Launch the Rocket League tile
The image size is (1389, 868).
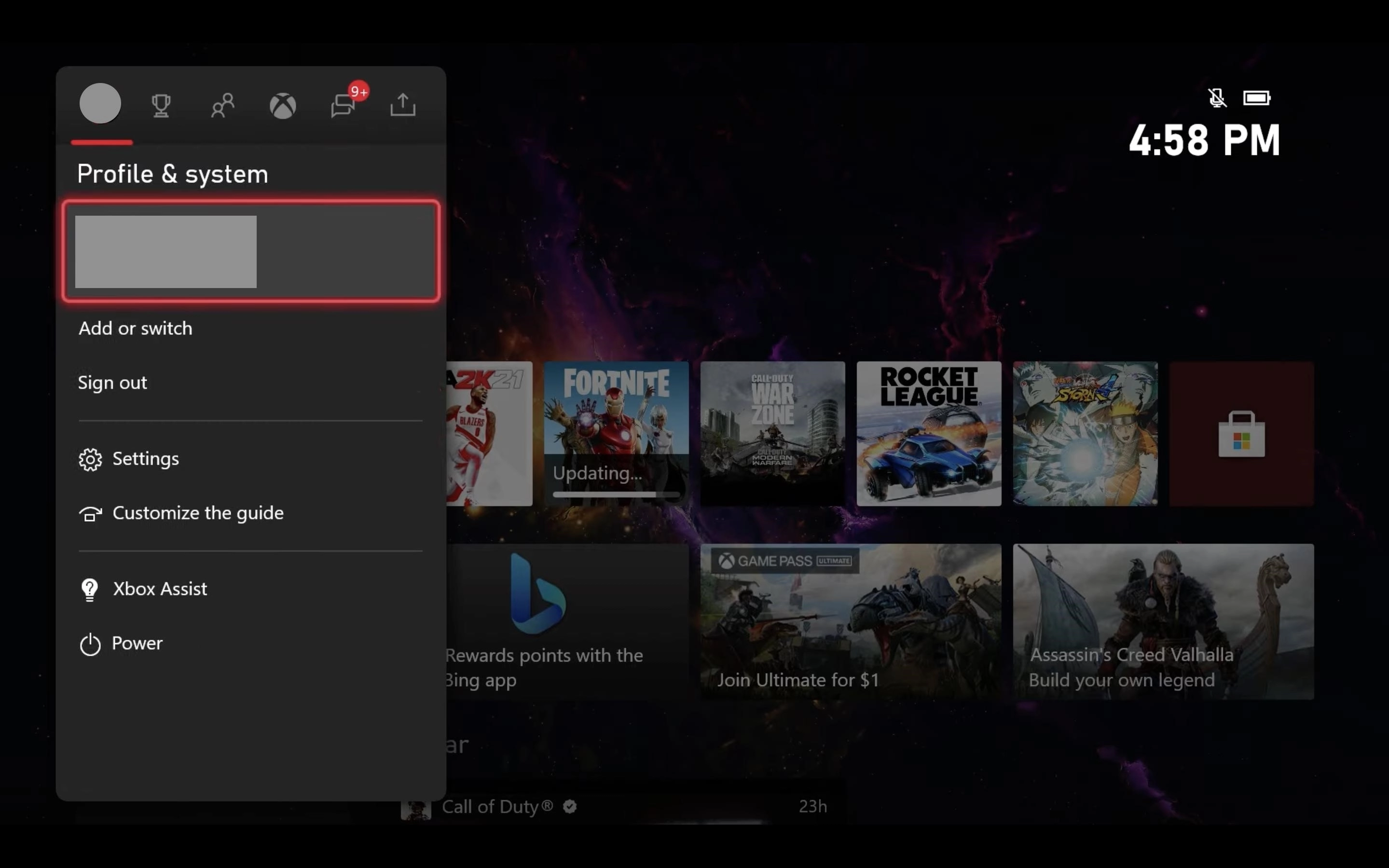tap(929, 434)
